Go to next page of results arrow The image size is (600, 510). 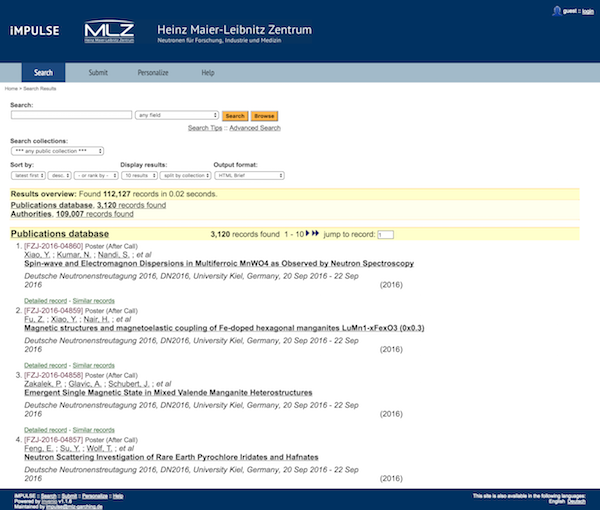307,234
